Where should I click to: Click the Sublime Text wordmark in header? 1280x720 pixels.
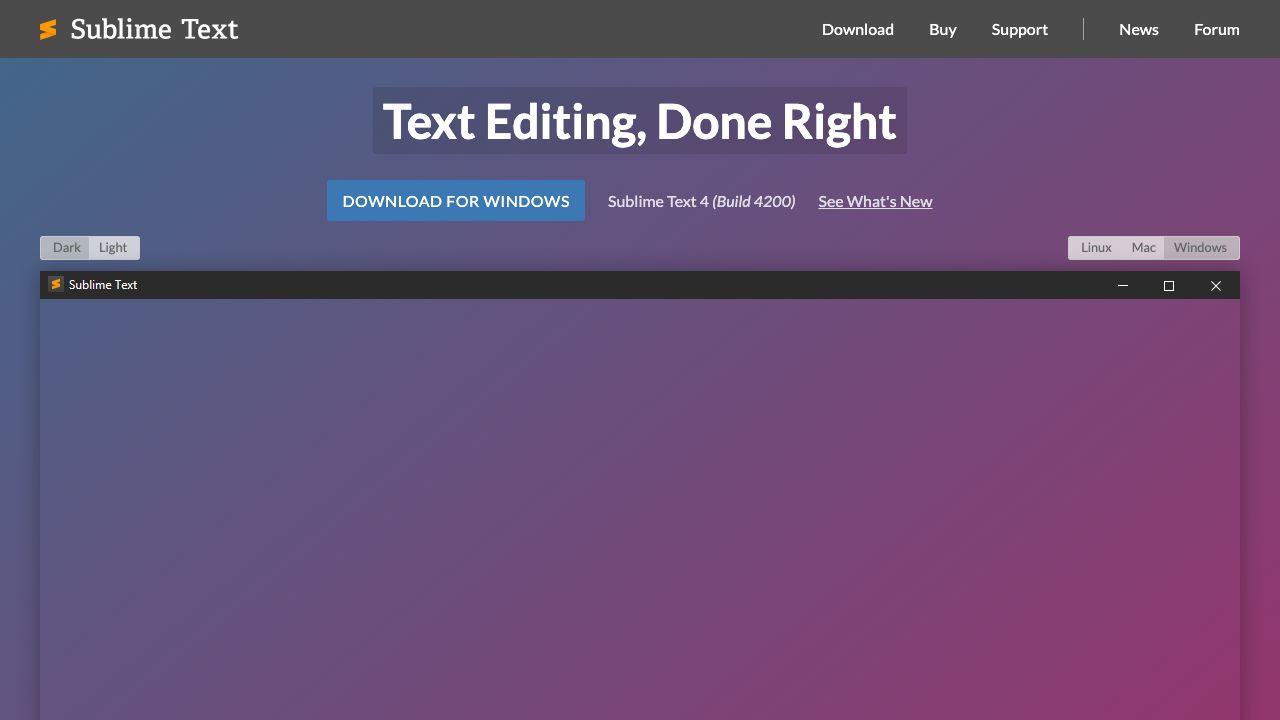pos(155,29)
